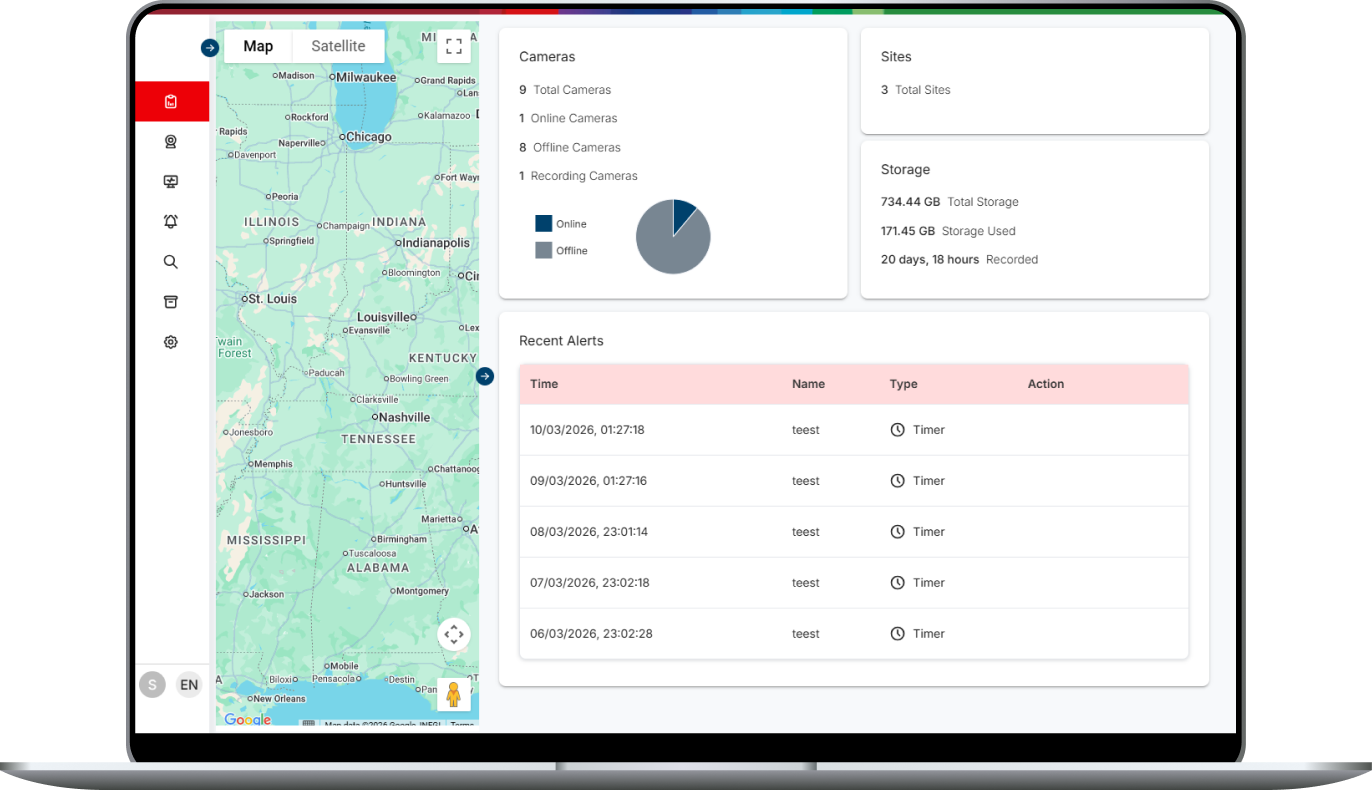Toggle the Online legend entry on the chart

(560, 223)
